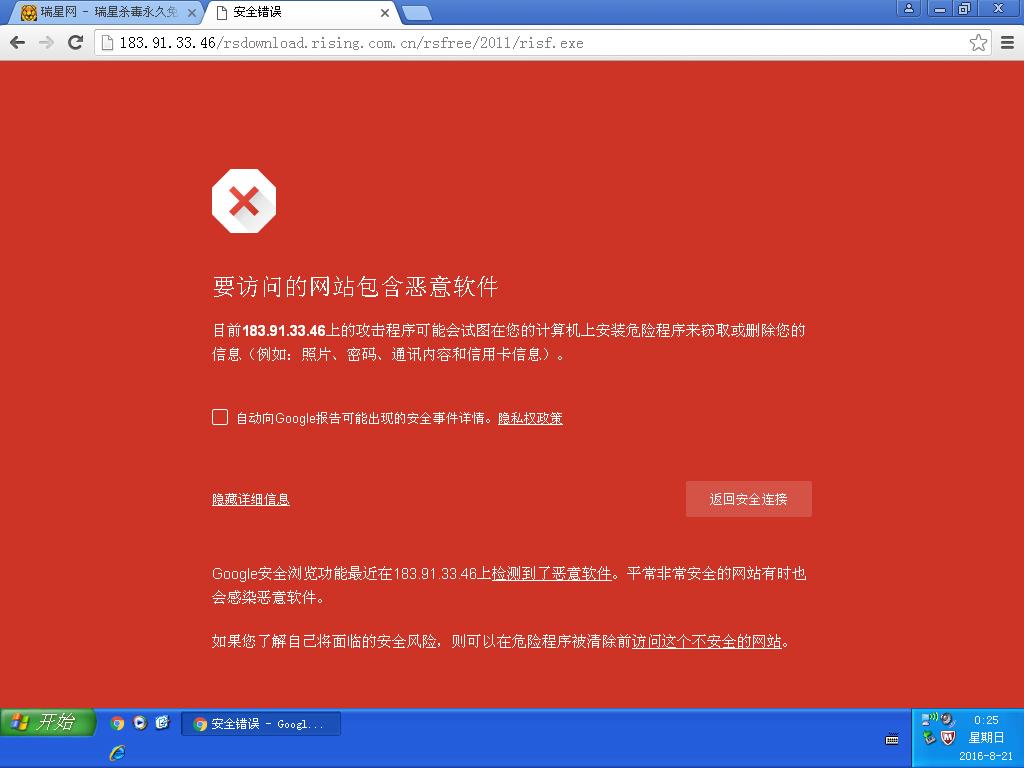Click the heading 要访问的网站包含恶意软件
Image resolution: width=1024 pixels, height=768 pixels.
point(355,286)
